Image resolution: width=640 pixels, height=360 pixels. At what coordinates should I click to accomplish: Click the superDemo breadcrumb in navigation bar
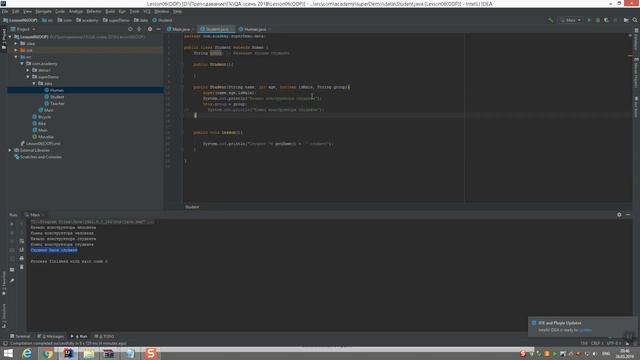(116, 20)
